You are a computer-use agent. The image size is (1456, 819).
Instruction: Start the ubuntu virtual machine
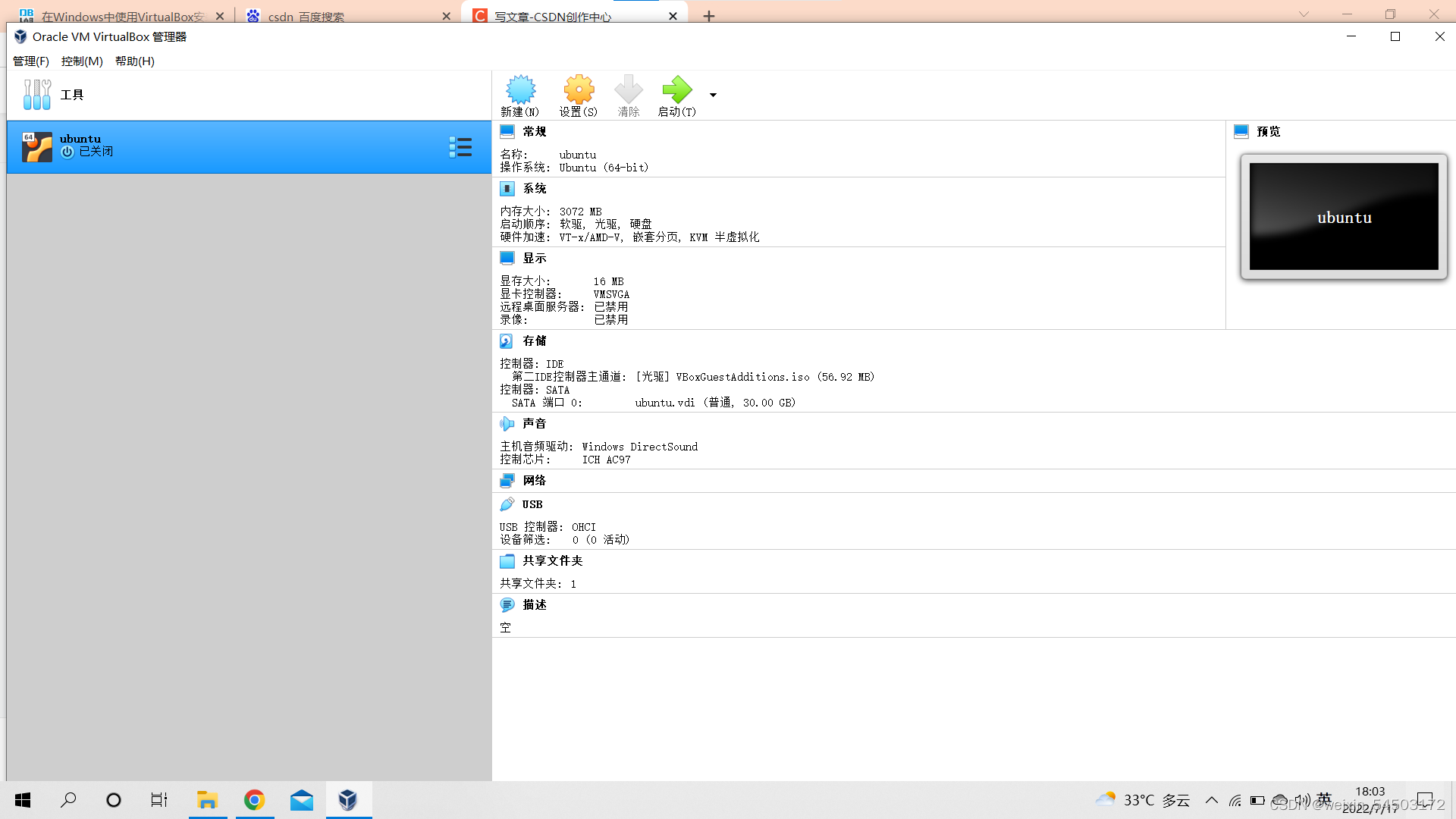click(x=676, y=95)
